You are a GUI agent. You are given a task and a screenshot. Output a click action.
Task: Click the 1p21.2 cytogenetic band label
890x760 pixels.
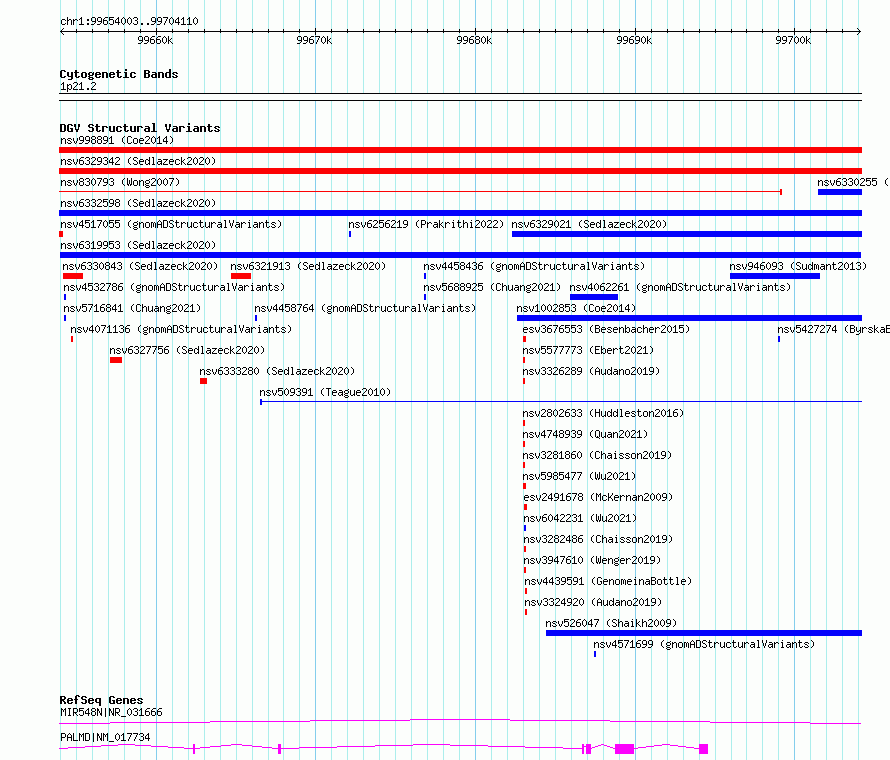[78, 86]
